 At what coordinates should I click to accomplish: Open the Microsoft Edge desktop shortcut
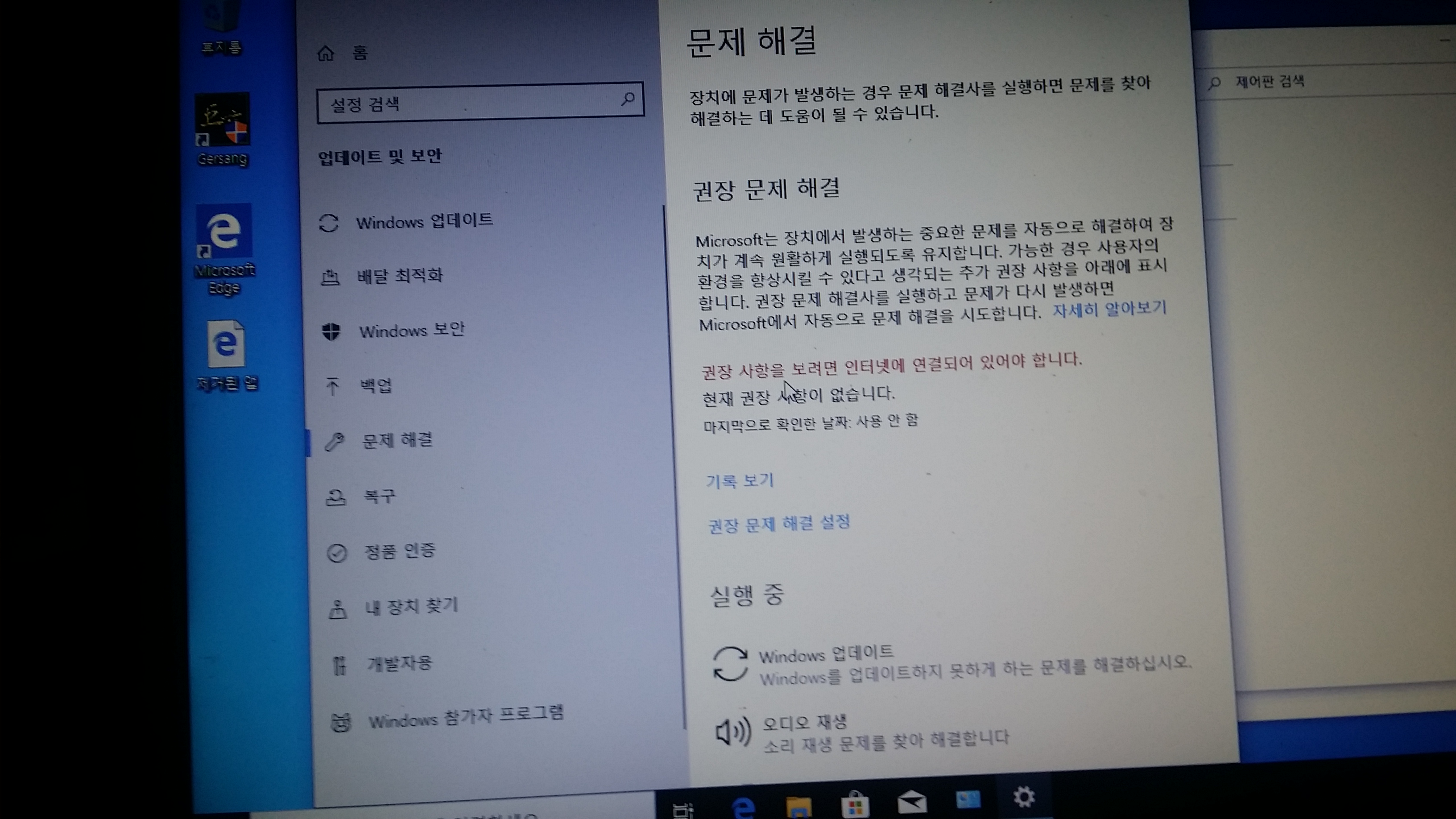224,250
